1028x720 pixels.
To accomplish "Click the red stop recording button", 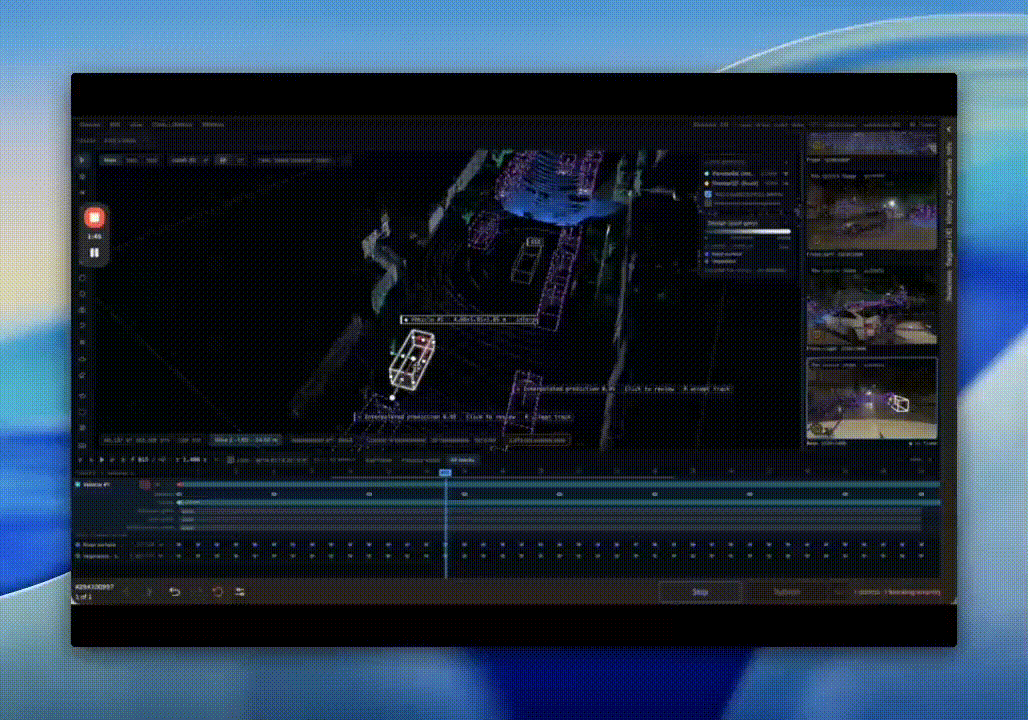I will (x=94, y=218).
